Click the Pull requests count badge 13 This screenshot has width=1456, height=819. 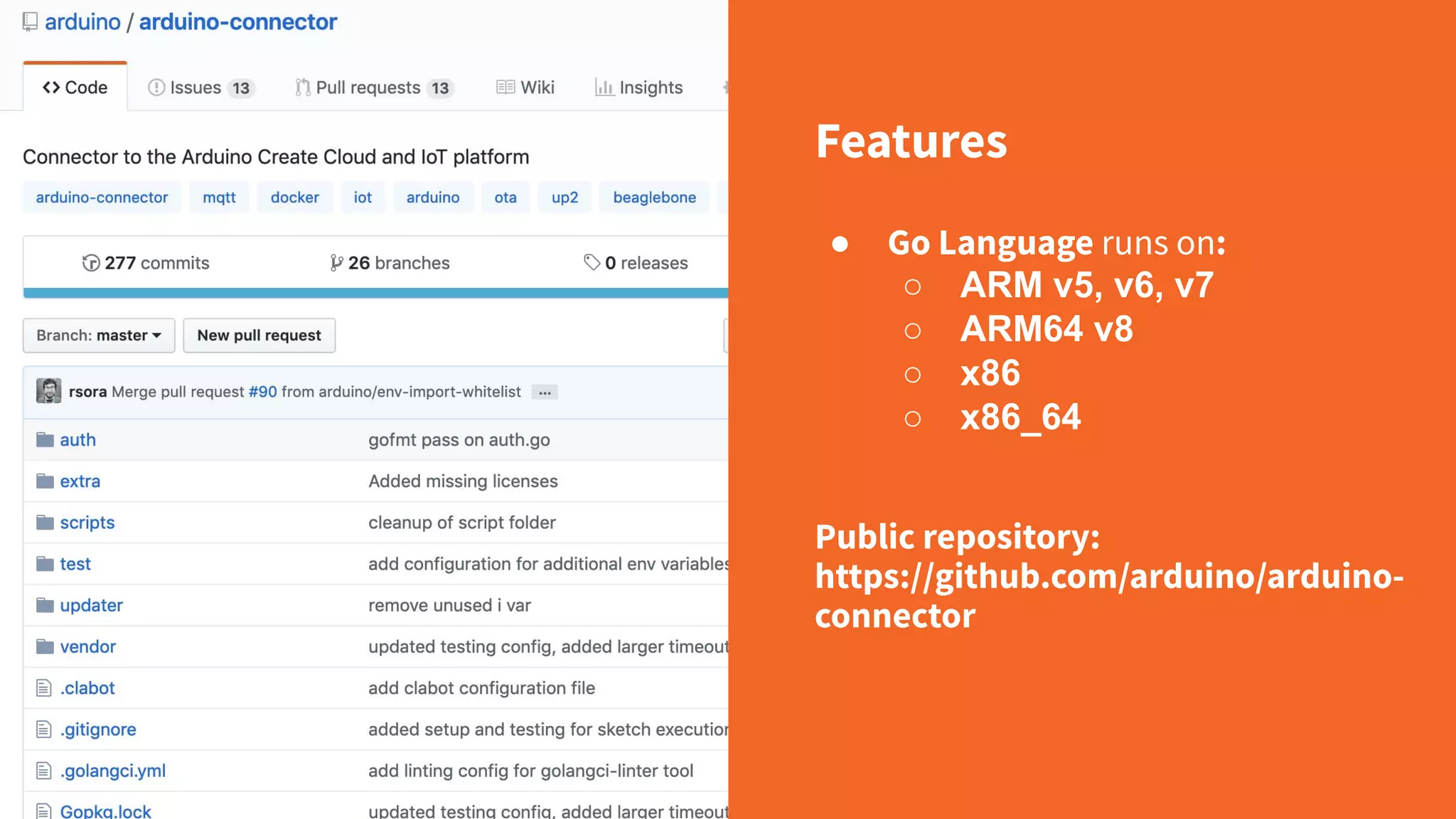(440, 88)
